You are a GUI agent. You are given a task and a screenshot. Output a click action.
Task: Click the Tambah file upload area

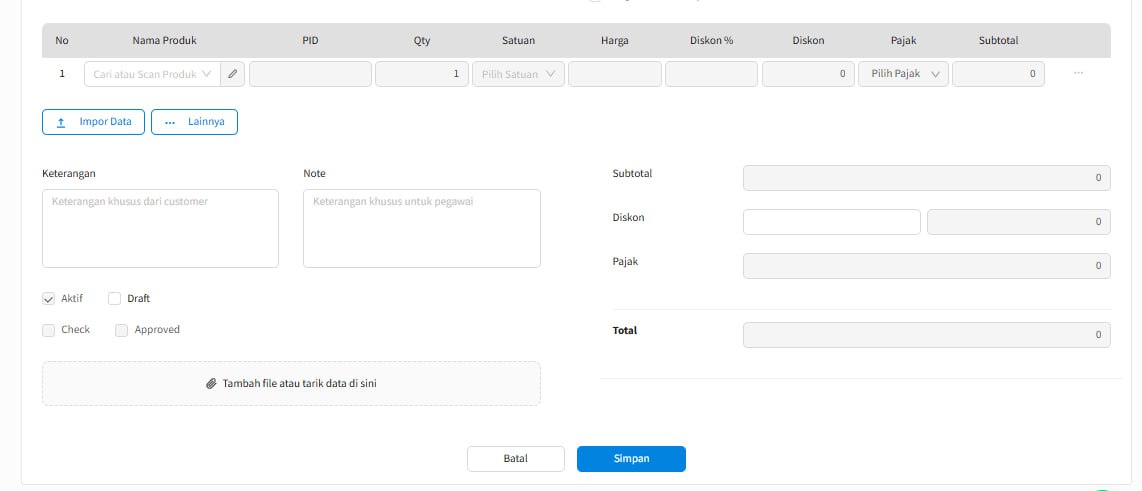(291, 383)
